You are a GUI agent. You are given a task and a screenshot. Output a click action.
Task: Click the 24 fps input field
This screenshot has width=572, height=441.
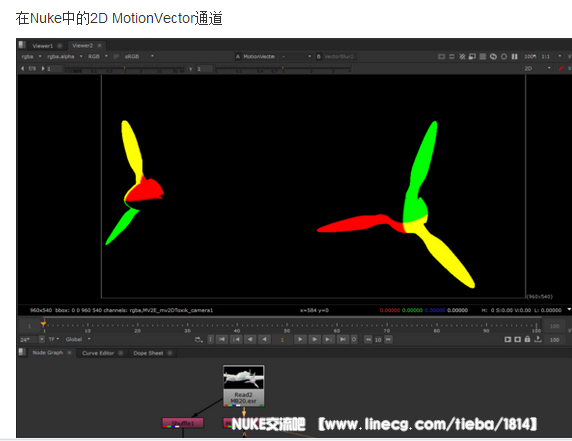coord(28,340)
